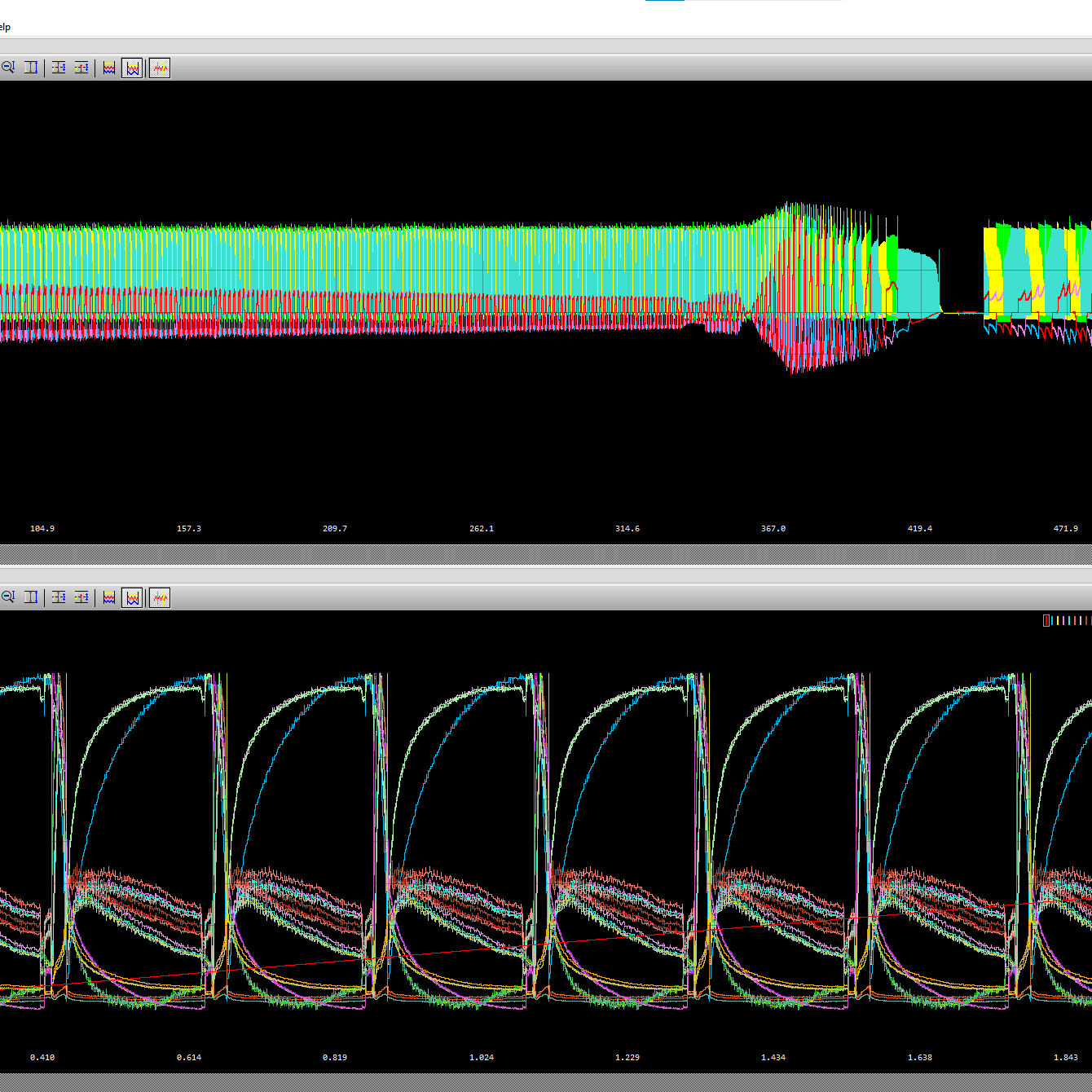
Task: Click the 1.843 time label on lower graph
Action: 1066,1057
